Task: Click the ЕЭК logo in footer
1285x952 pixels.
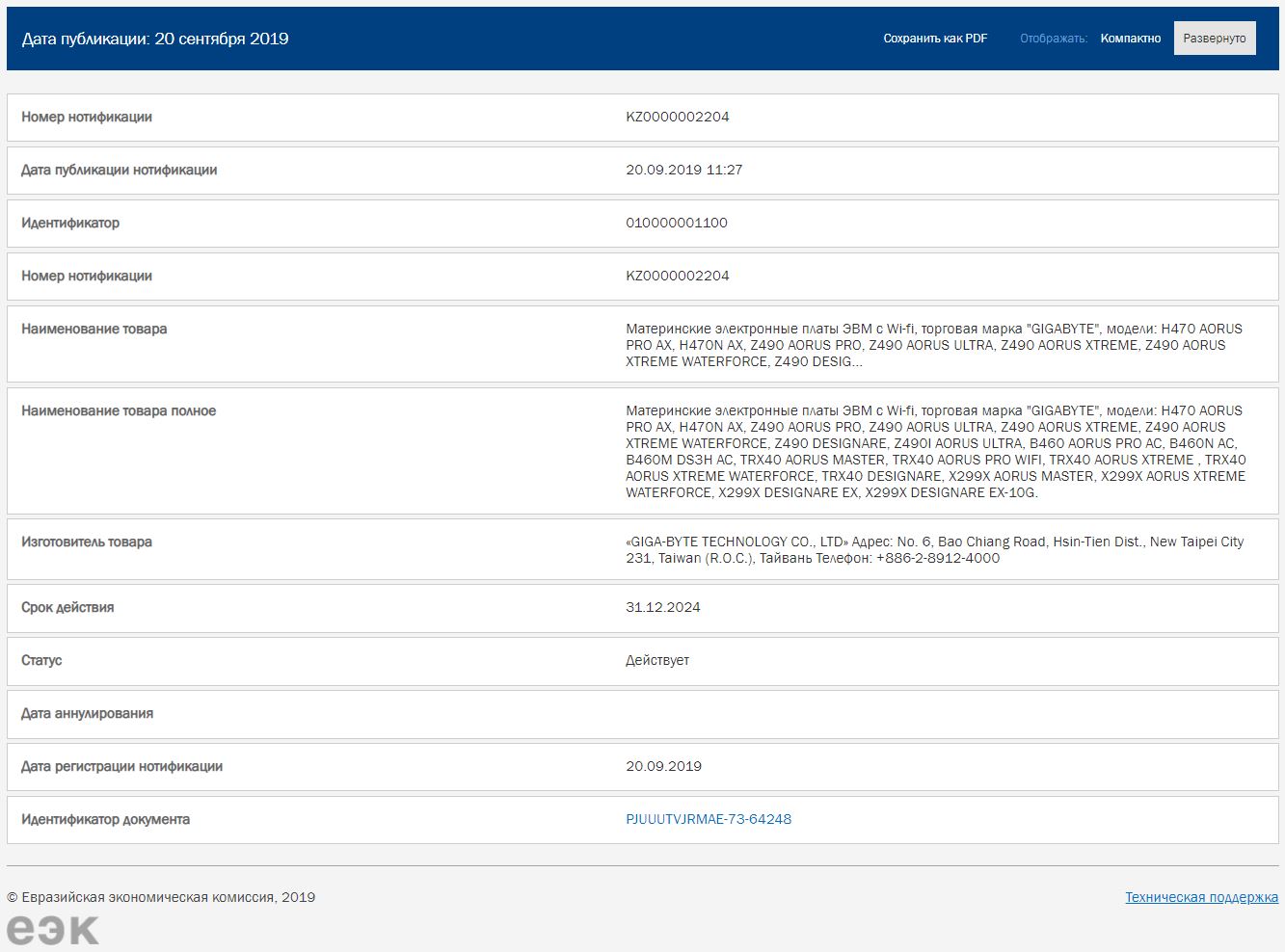Action: click(53, 930)
